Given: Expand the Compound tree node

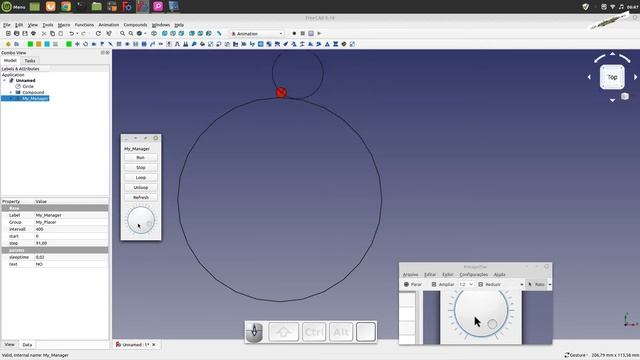Looking at the screenshot, I should pyautogui.click(x=11, y=92).
